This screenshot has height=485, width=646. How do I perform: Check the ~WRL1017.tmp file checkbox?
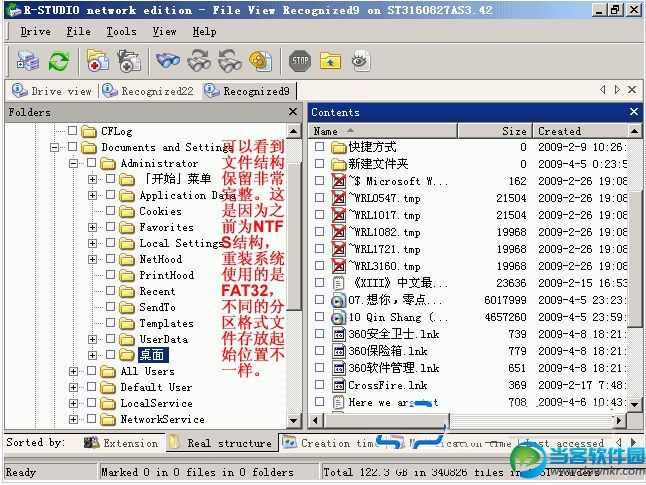point(319,214)
